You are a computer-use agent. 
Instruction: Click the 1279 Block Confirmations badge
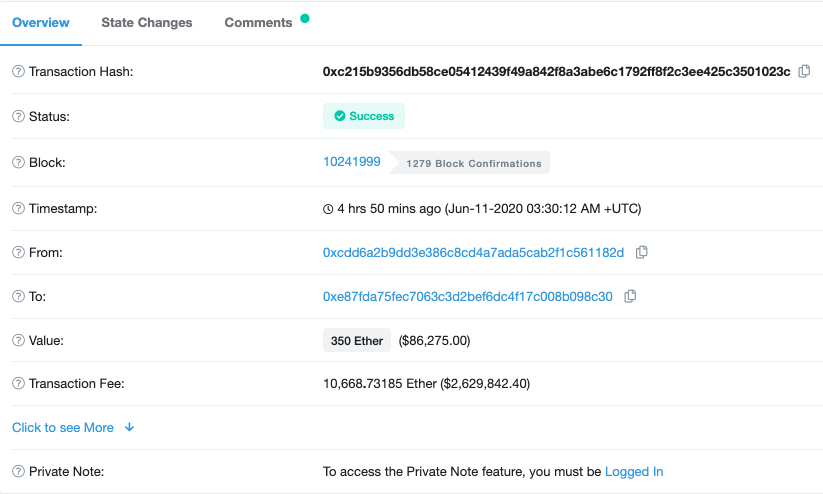point(470,163)
